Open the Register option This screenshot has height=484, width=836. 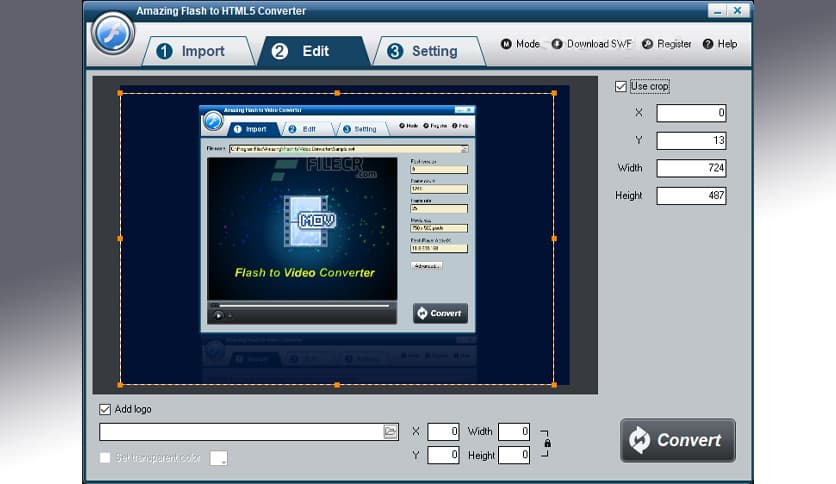pyautogui.click(x=666, y=44)
